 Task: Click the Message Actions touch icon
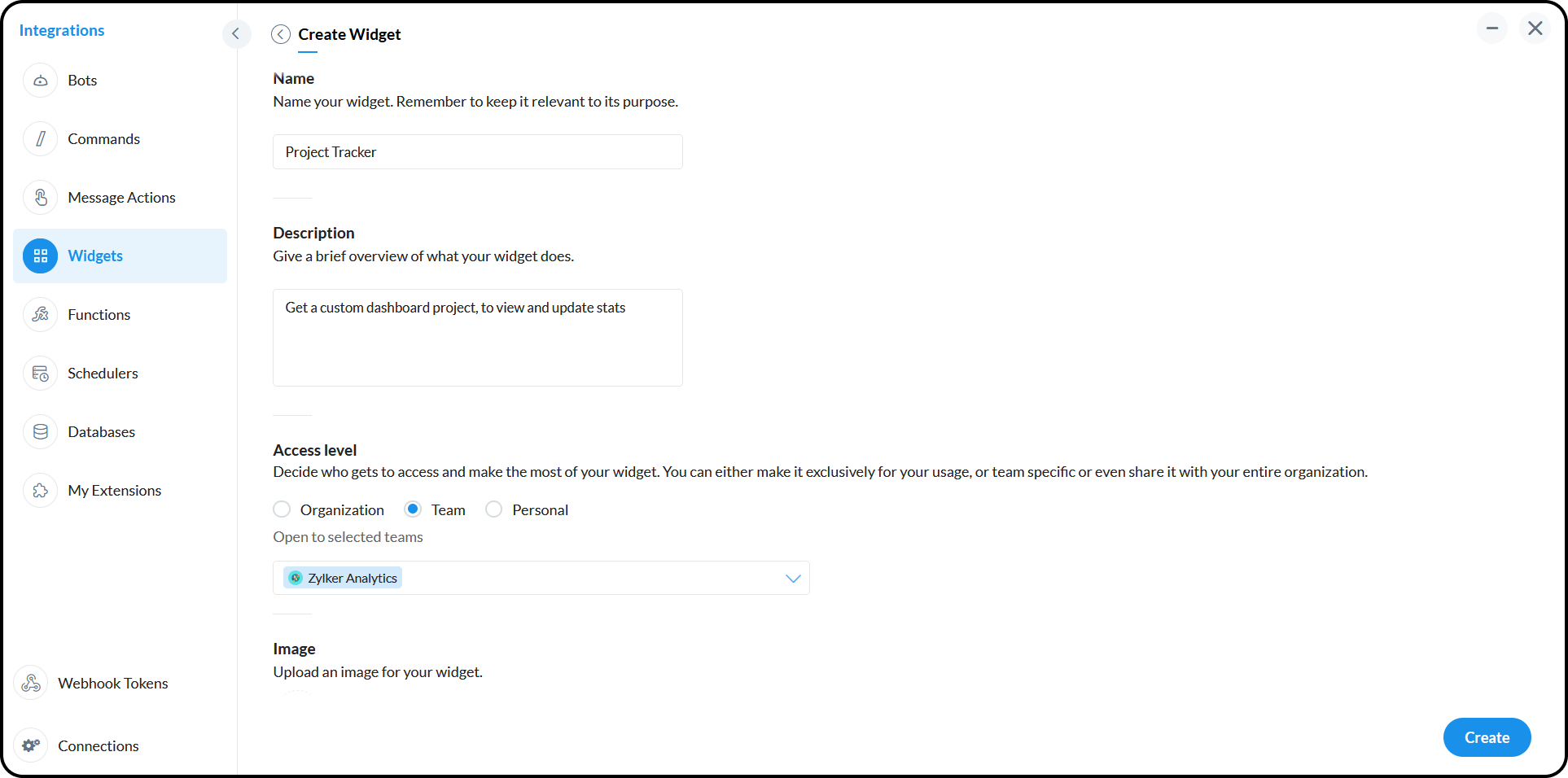point(41,198)
